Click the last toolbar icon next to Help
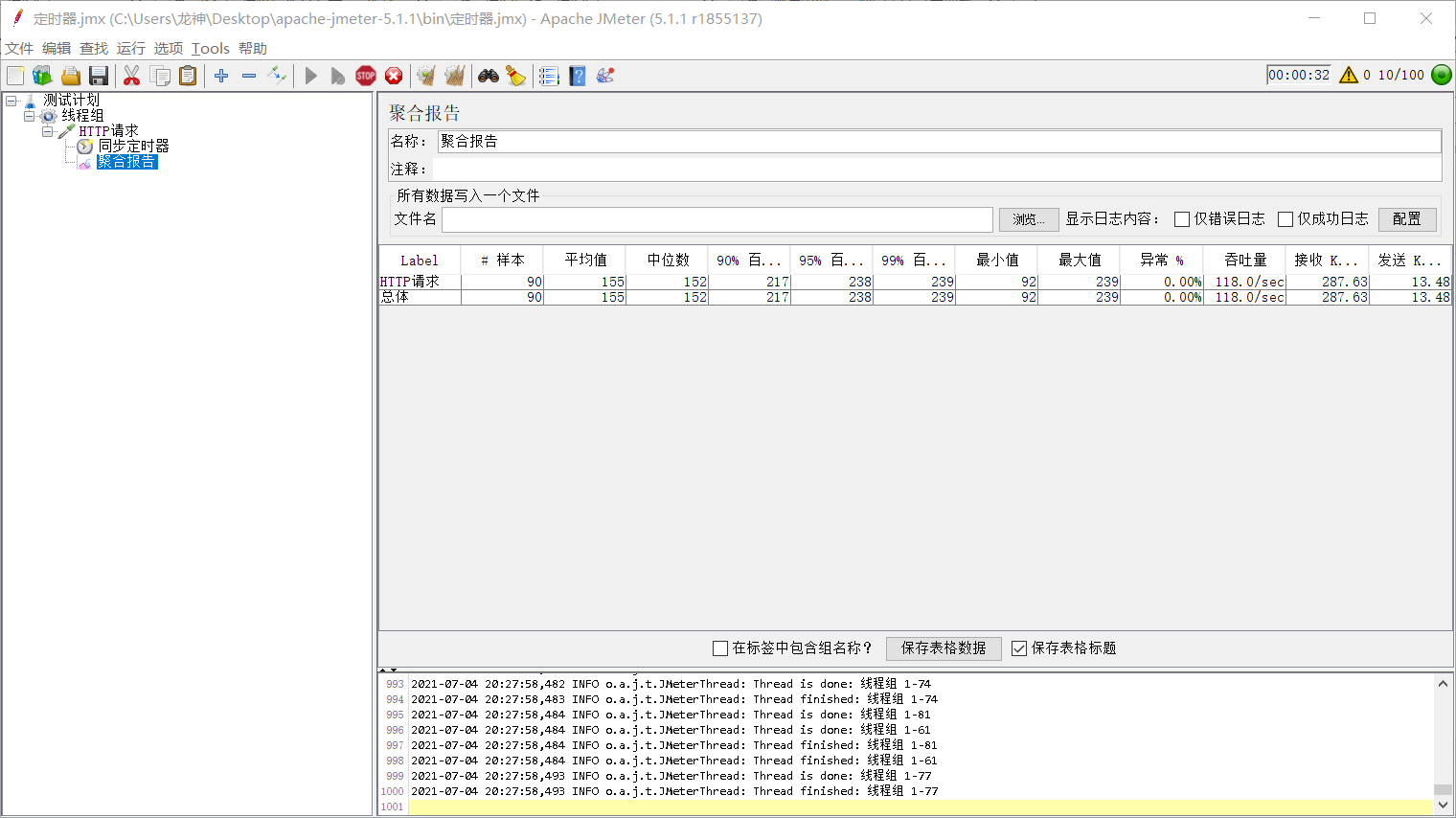The height and width of the screenshot is (818, 1456). point(605,76)
